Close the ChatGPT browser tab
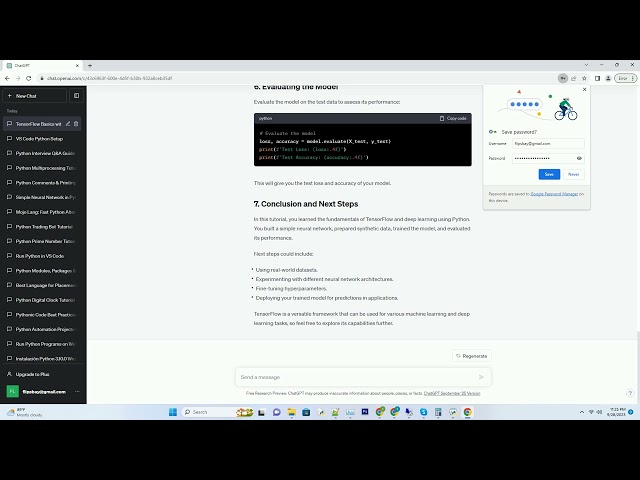Viewport: 640px width, 480px height. tap(77, 65)
